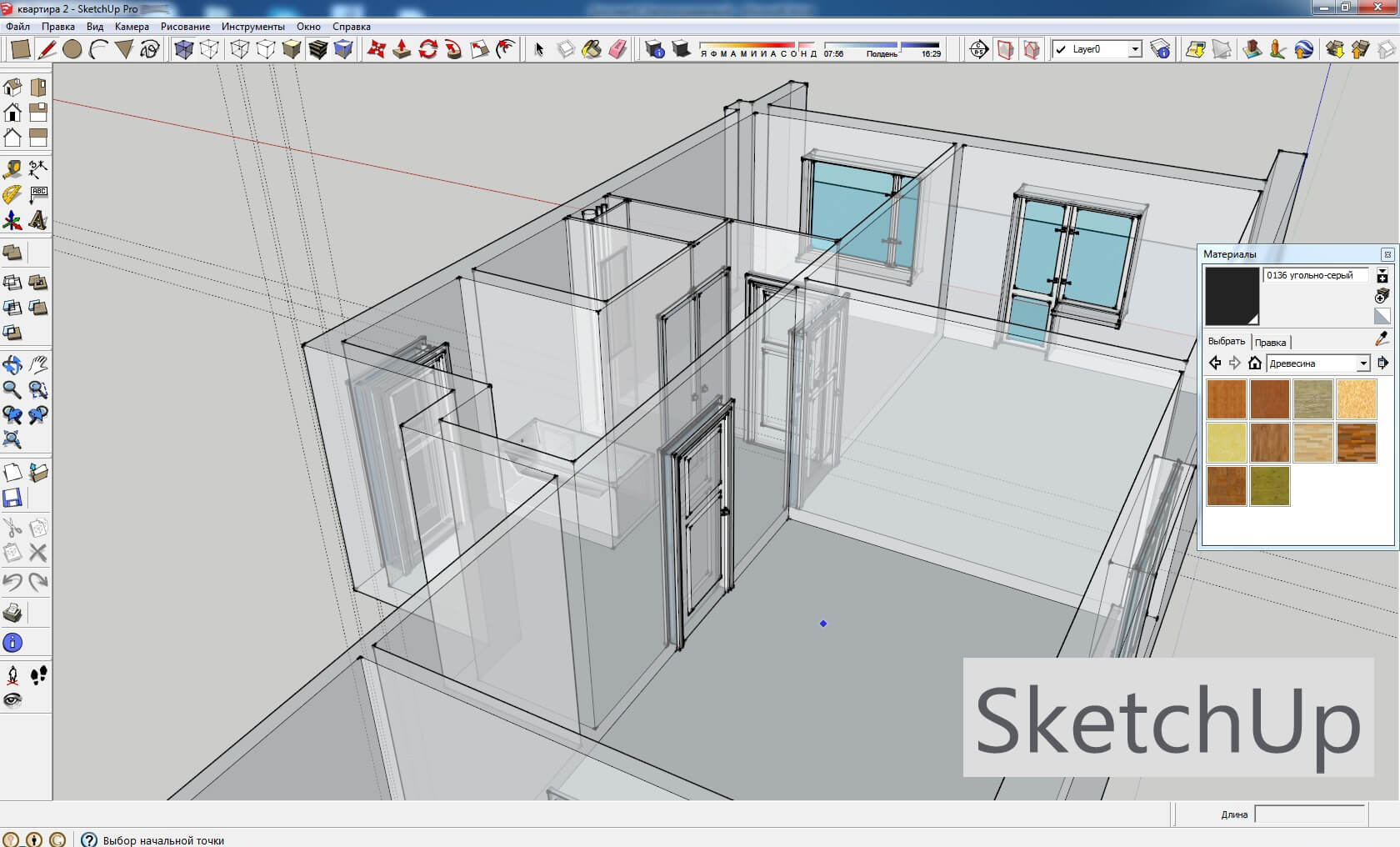Open the Layer0 layer dropdown
The image size is (1400, 847).
(1134, 50)
